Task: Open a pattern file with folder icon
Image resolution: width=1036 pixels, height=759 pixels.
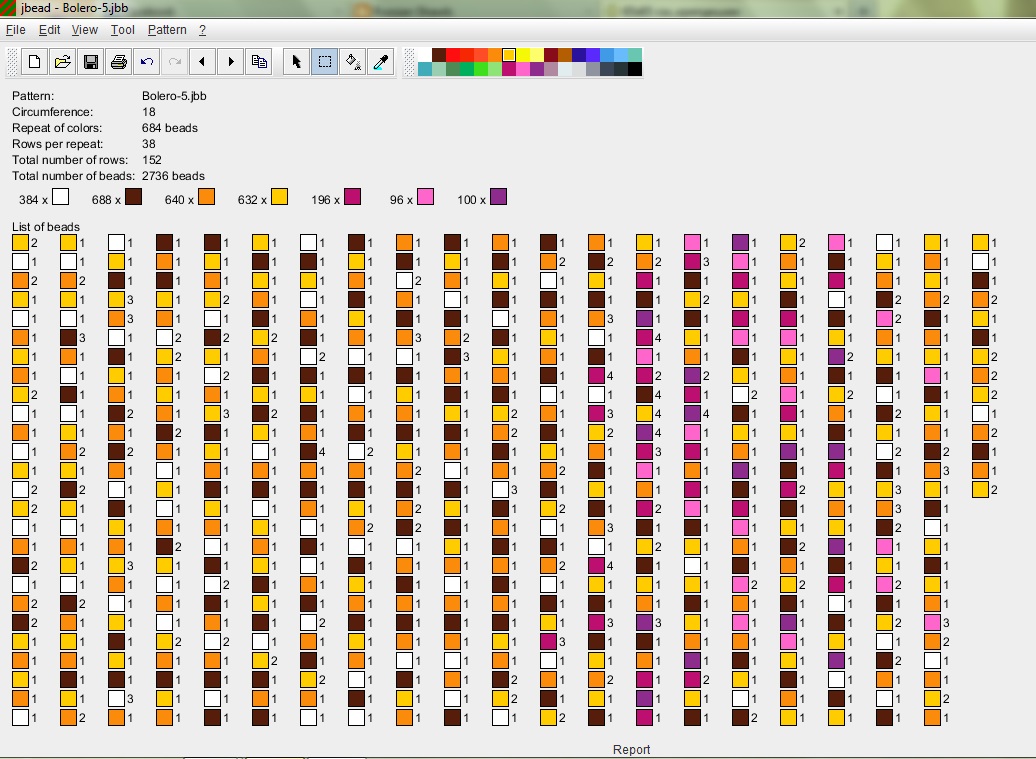Action: click(63, 62)
